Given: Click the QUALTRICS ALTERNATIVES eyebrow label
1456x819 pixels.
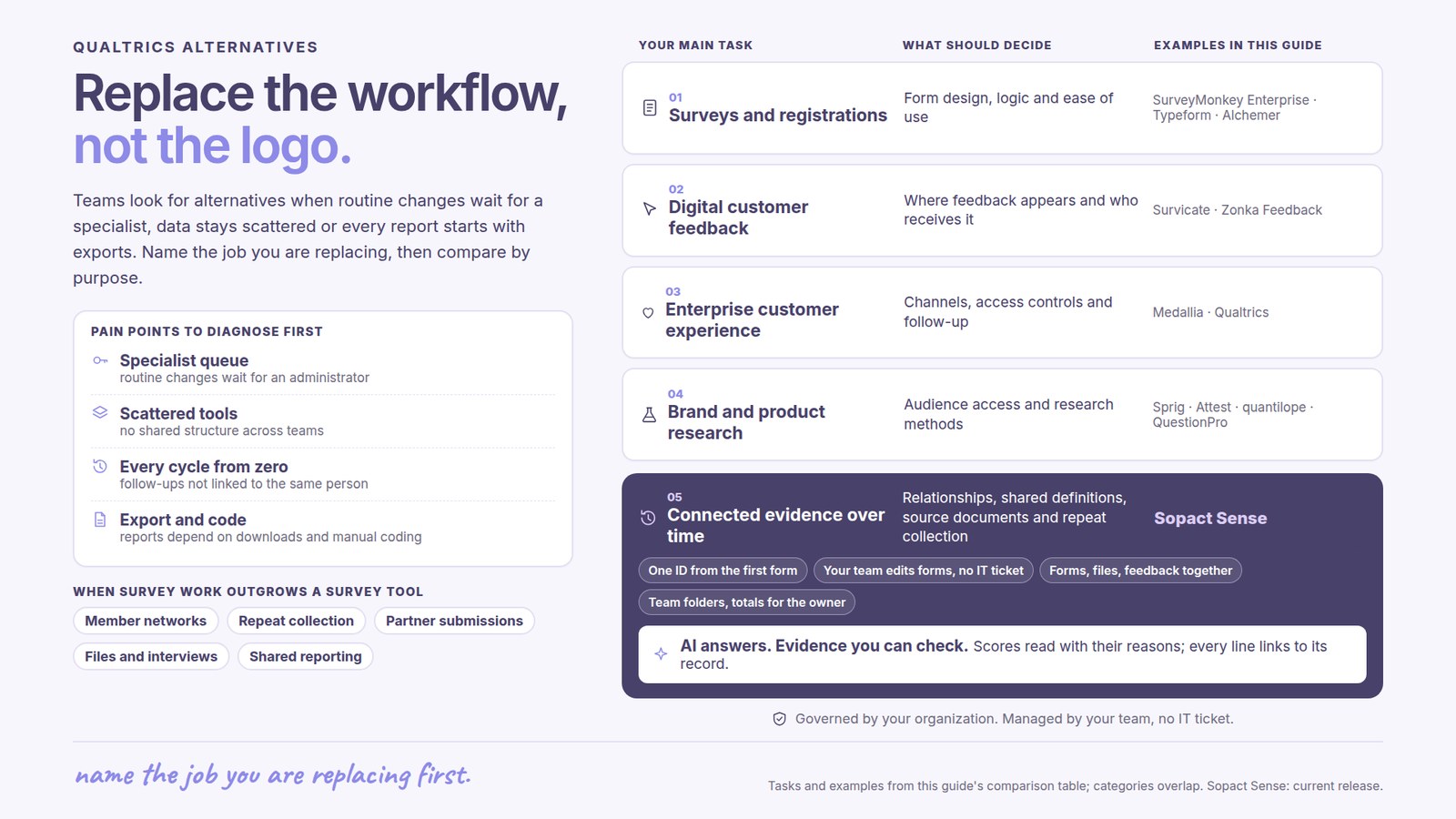Looking at the screenshot, I should click(196, 47).
